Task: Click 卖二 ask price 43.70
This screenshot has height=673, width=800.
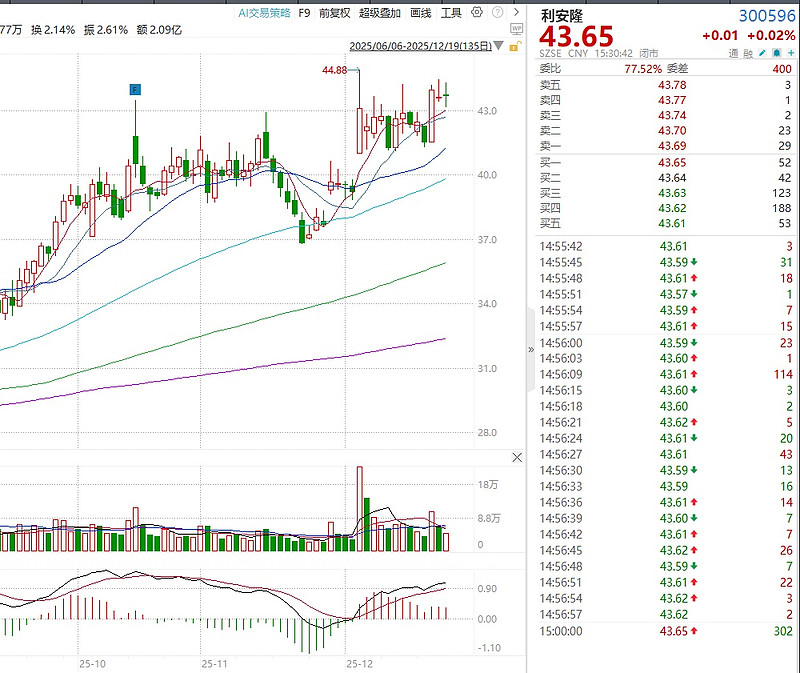Action: pyautogui.click(x=672, y=131)
